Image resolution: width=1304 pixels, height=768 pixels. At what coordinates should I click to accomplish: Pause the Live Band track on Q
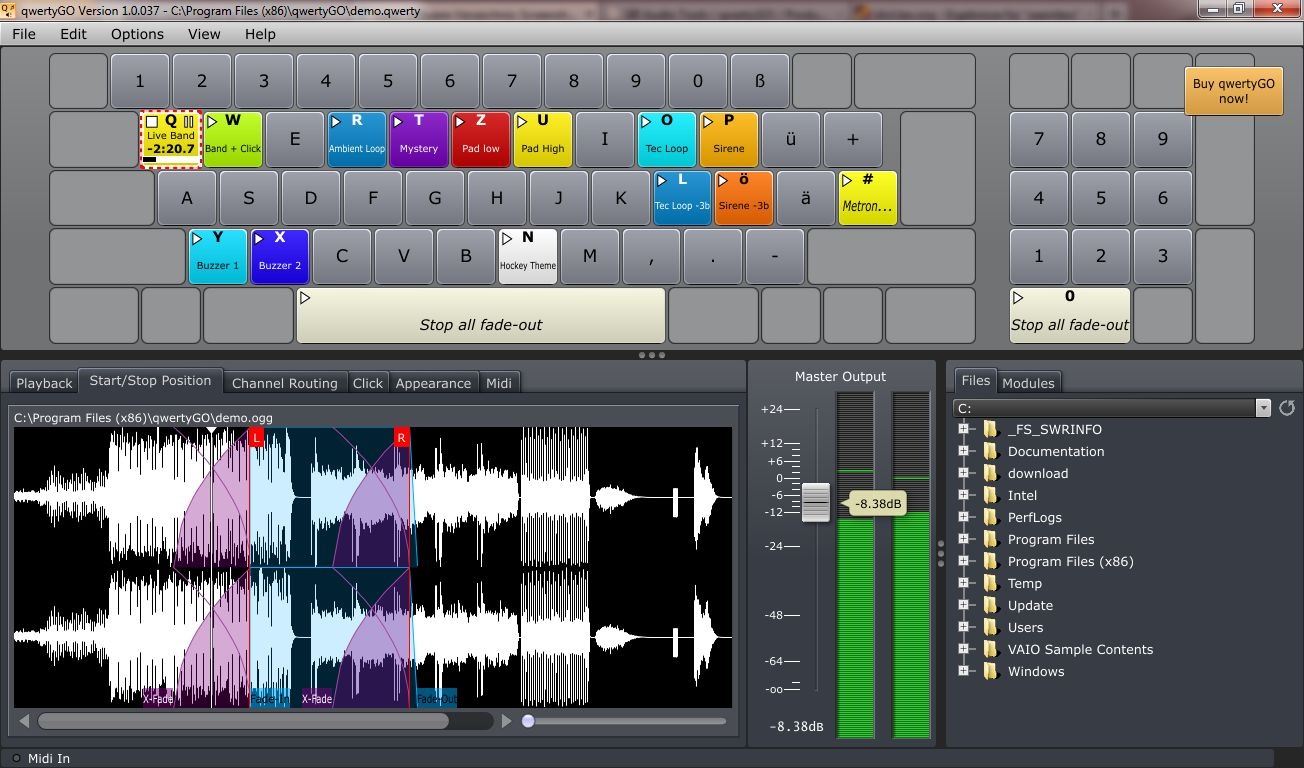188,122
